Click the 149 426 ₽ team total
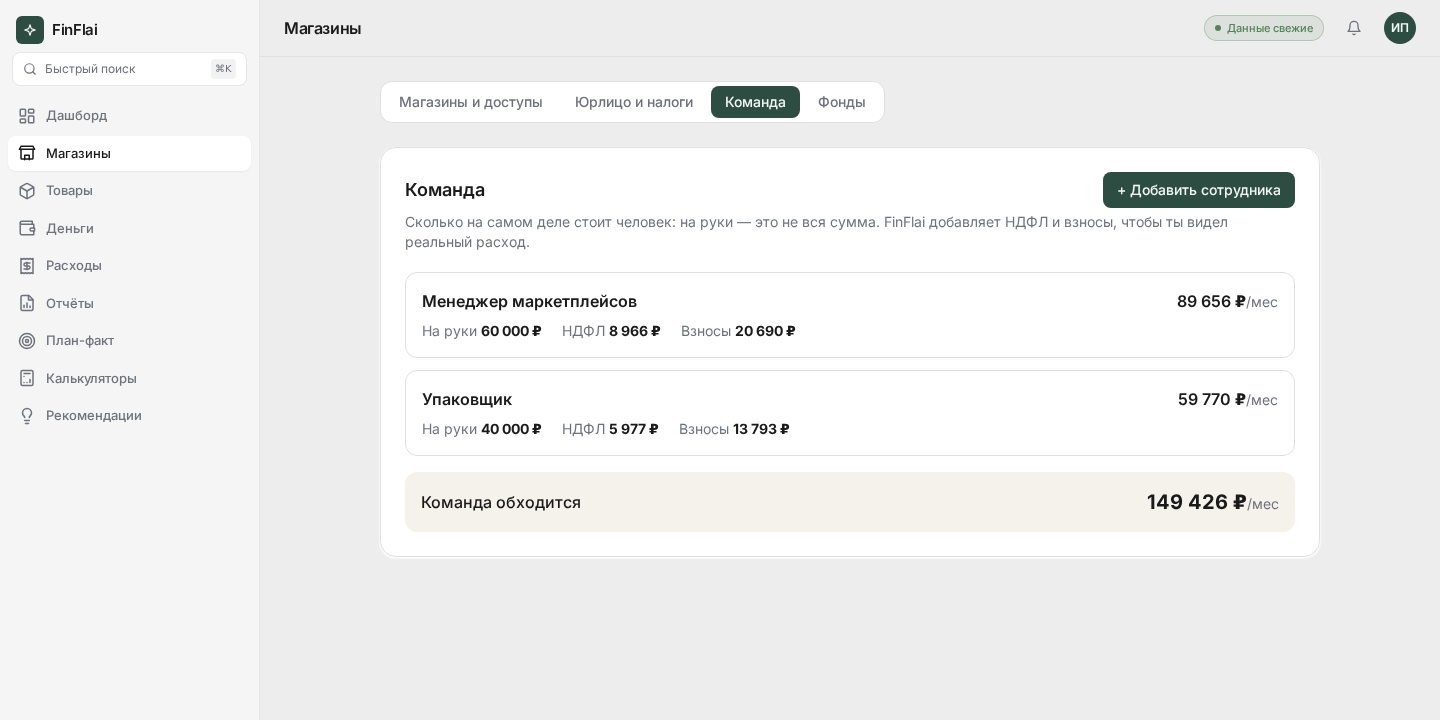The image size is (1440, 720). [x=1213, y=502]
